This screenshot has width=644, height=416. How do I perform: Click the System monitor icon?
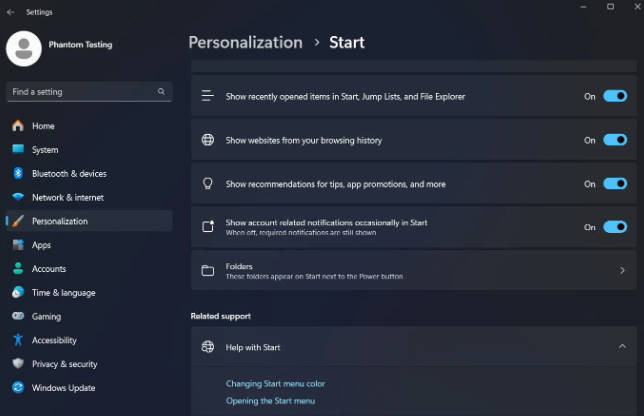point(18,149)
